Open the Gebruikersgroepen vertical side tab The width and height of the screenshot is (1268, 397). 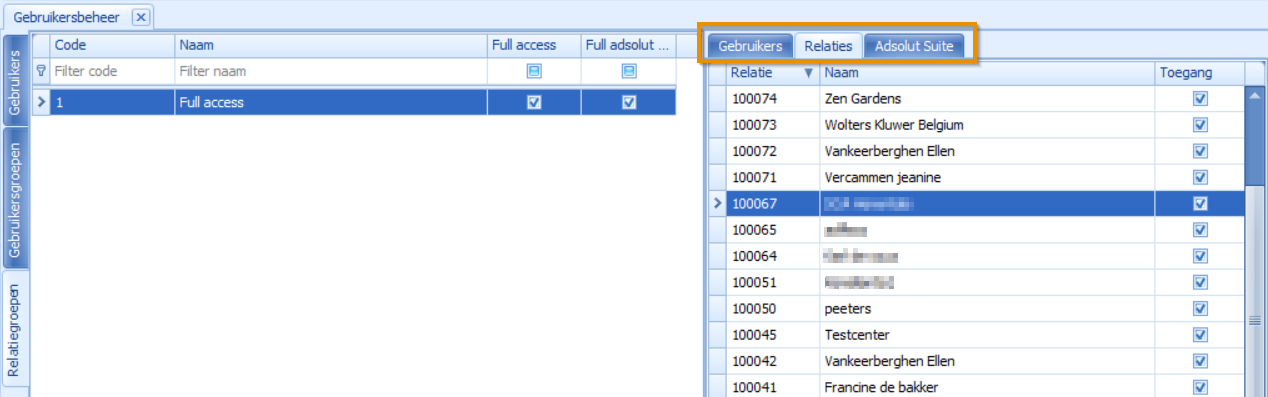[x=14, y=198]
